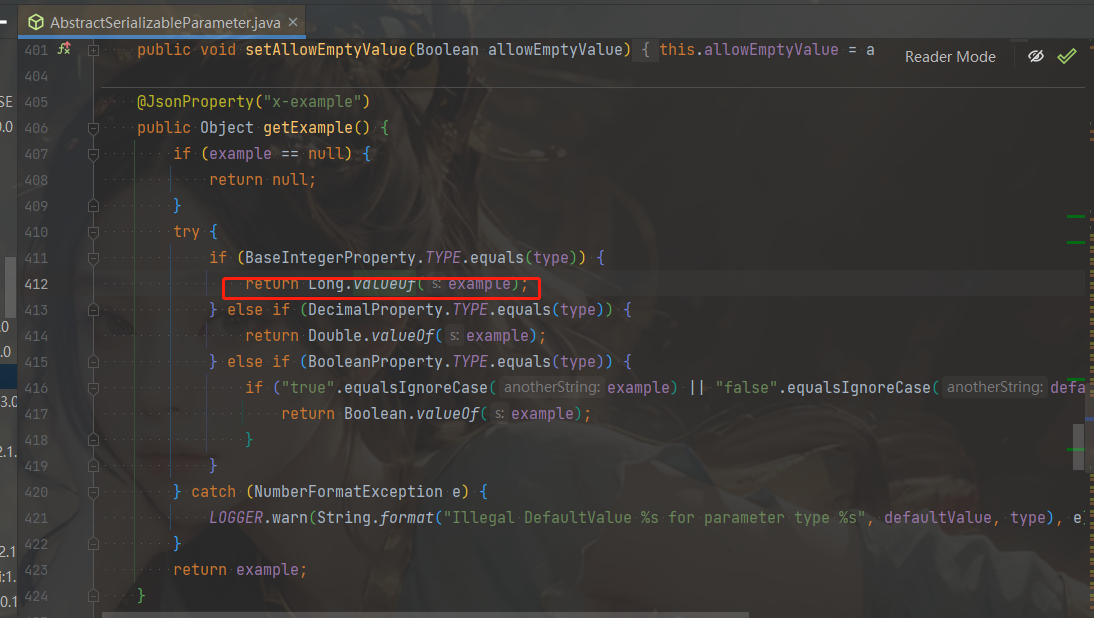Switch to the AbstractSerializableParameter.java tab
1094x618 pixels.
pos(150,21)
